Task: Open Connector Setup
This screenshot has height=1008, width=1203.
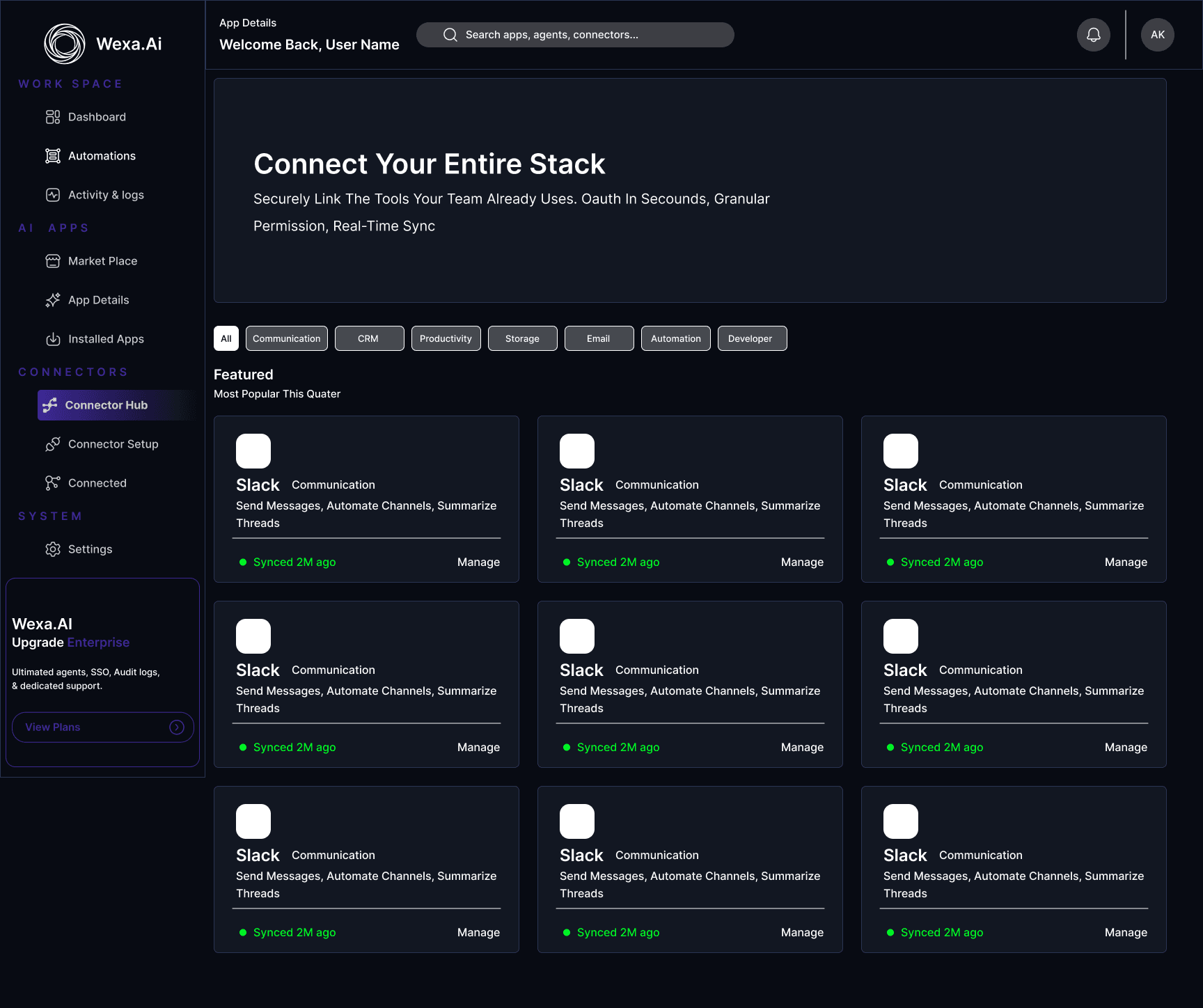Action: (102, 444)
